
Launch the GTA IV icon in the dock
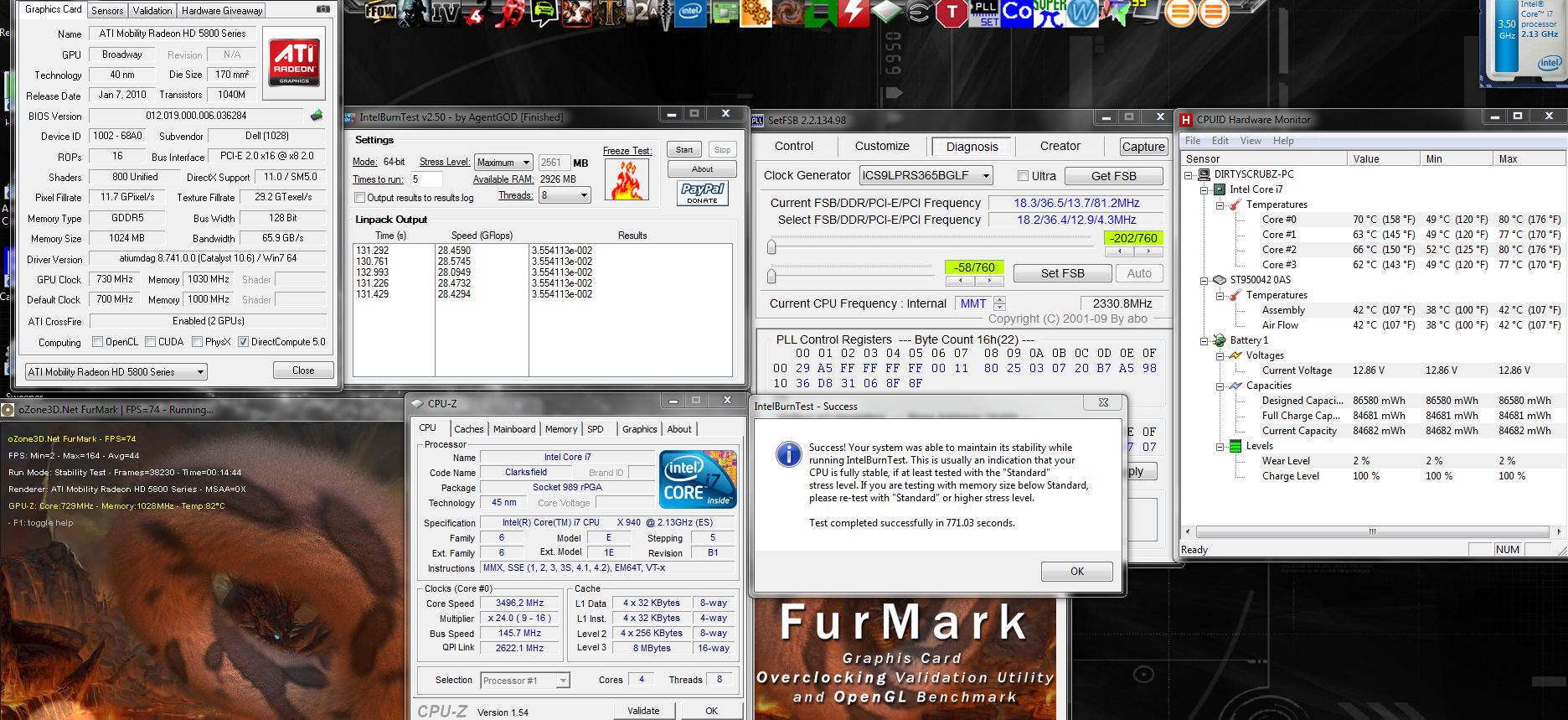coord(446,13)
